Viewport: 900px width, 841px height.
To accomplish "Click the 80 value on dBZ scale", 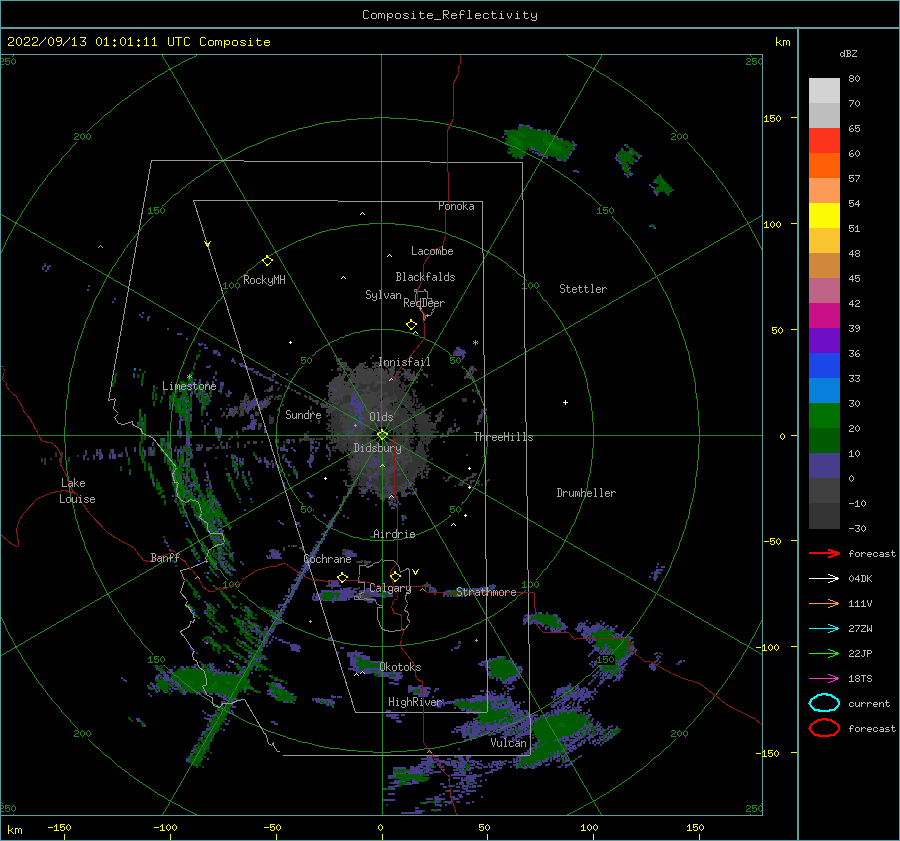I will [x=854, y=79].
